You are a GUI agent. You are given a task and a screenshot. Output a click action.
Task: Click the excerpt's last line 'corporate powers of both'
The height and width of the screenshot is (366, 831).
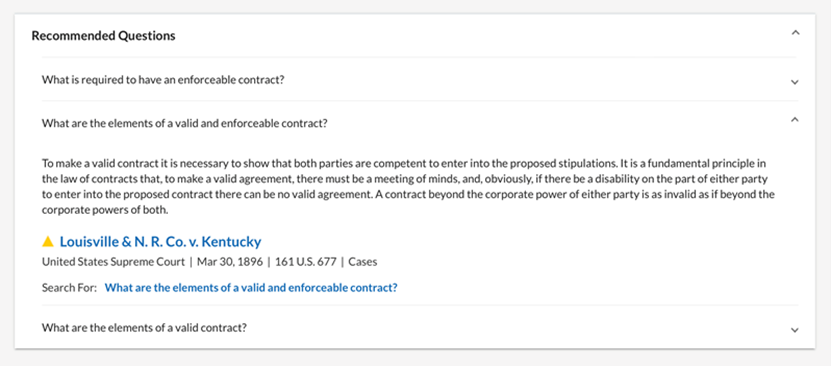104,210
